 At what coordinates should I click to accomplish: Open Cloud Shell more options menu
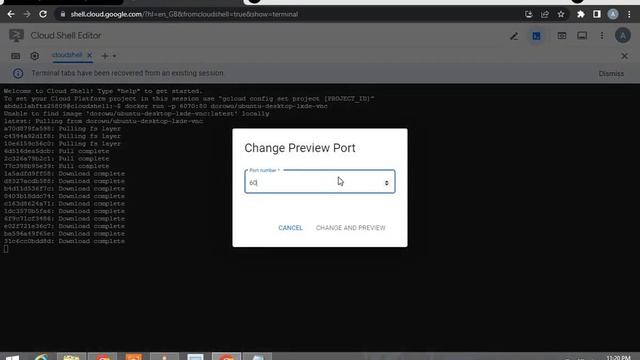point(602,36)
